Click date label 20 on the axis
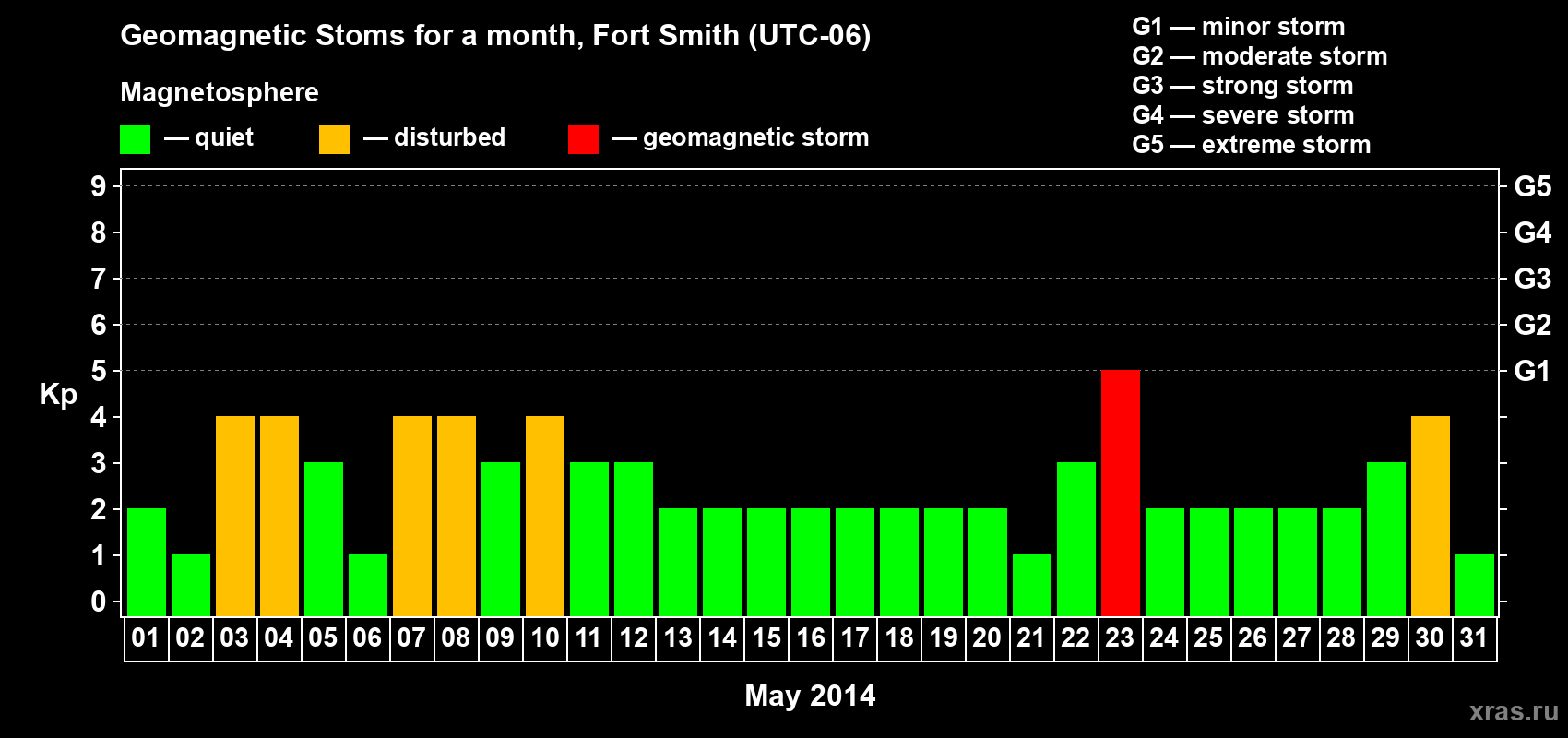 [x=987, y=638]
